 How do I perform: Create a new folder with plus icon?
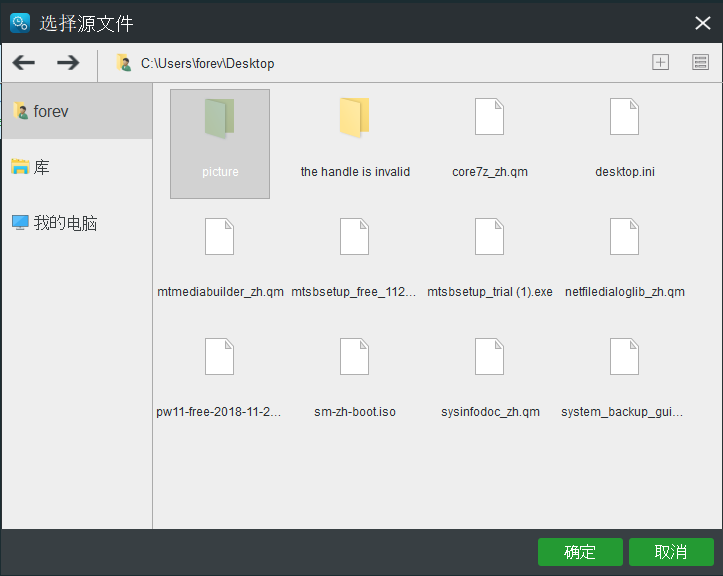point(660,62)
